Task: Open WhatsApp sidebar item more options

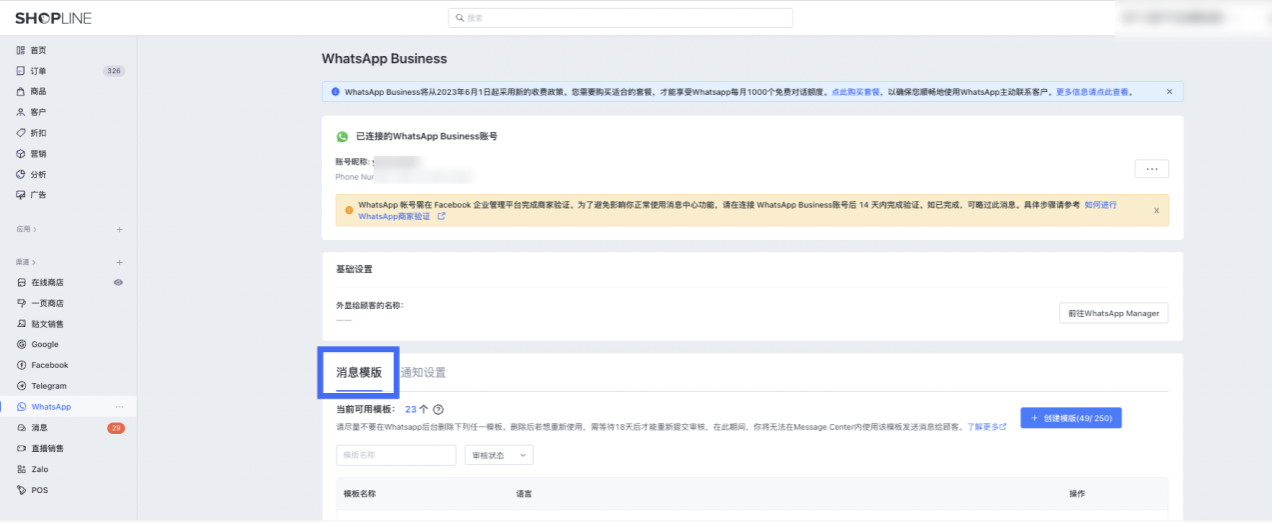Action: click(x=119, y=407)
